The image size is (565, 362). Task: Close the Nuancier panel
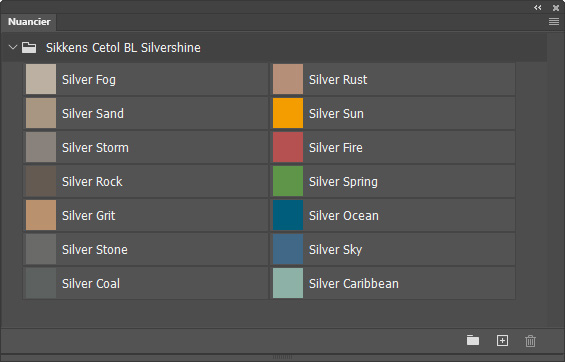point(556,8)
